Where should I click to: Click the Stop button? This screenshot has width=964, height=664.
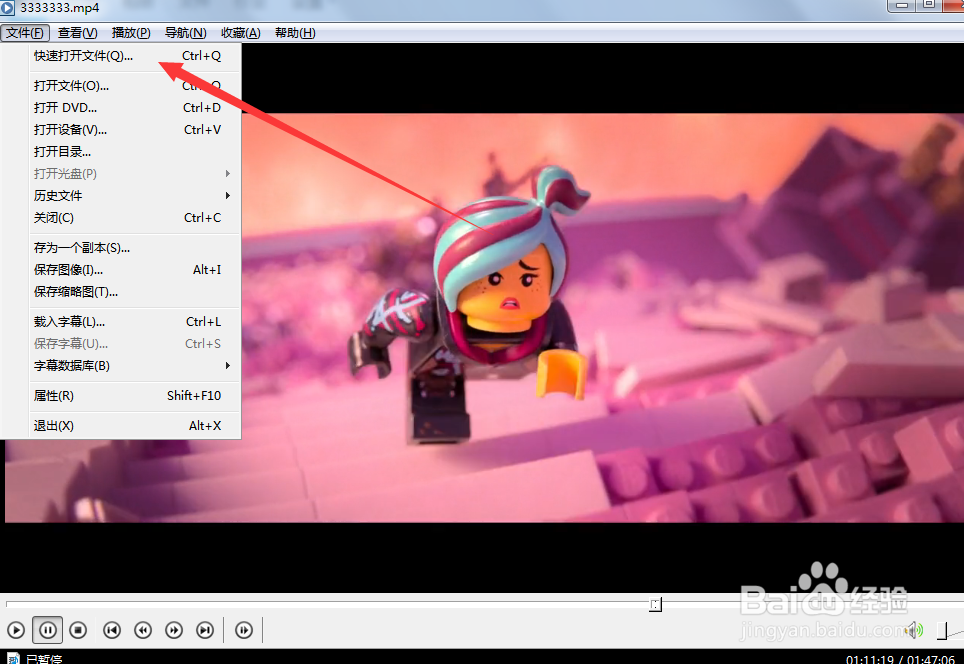coord(78,630)
